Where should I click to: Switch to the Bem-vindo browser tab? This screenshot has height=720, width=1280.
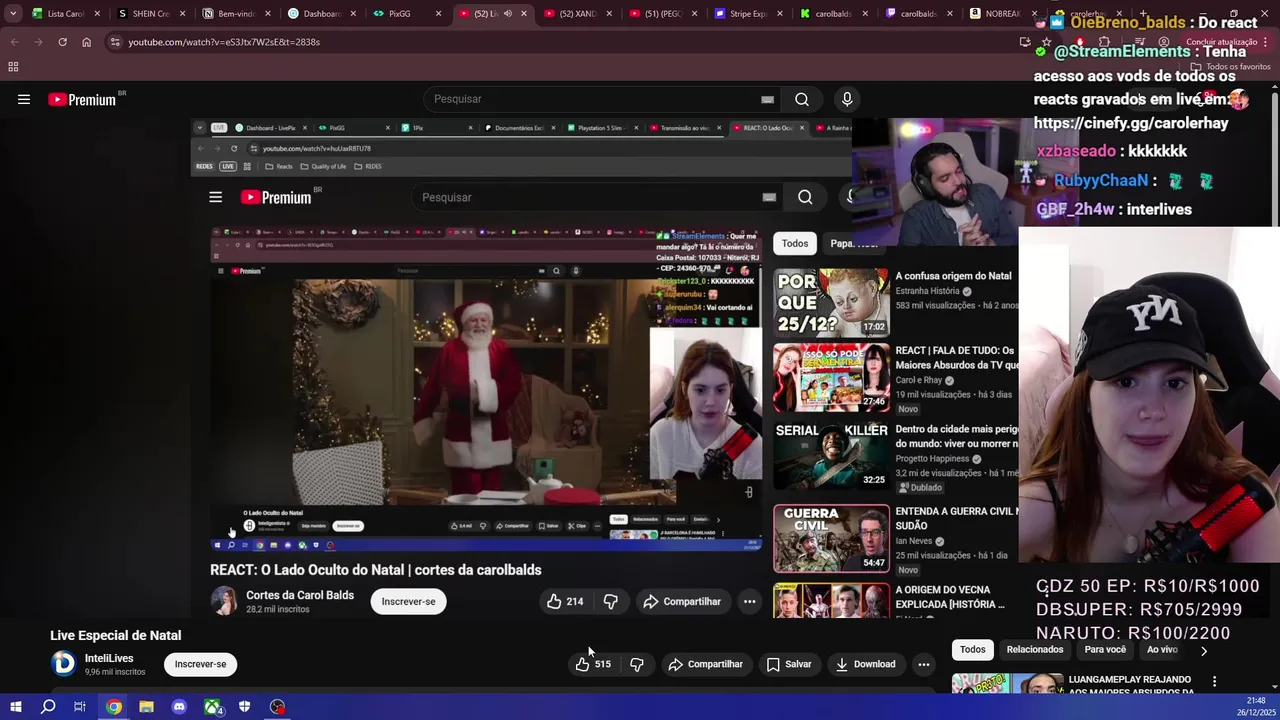pyautogui.click(x=236, y=14)
